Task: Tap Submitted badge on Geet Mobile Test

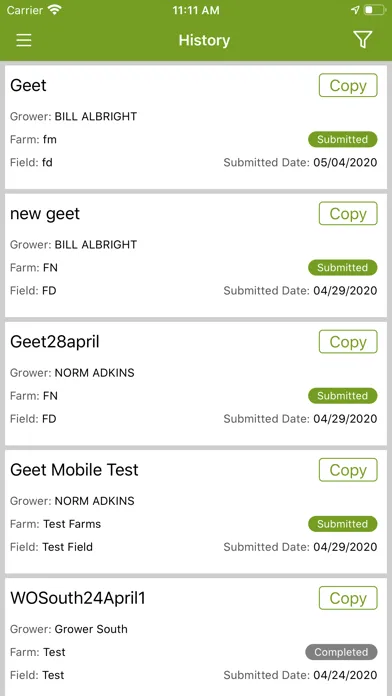Action: pos(342,524)
